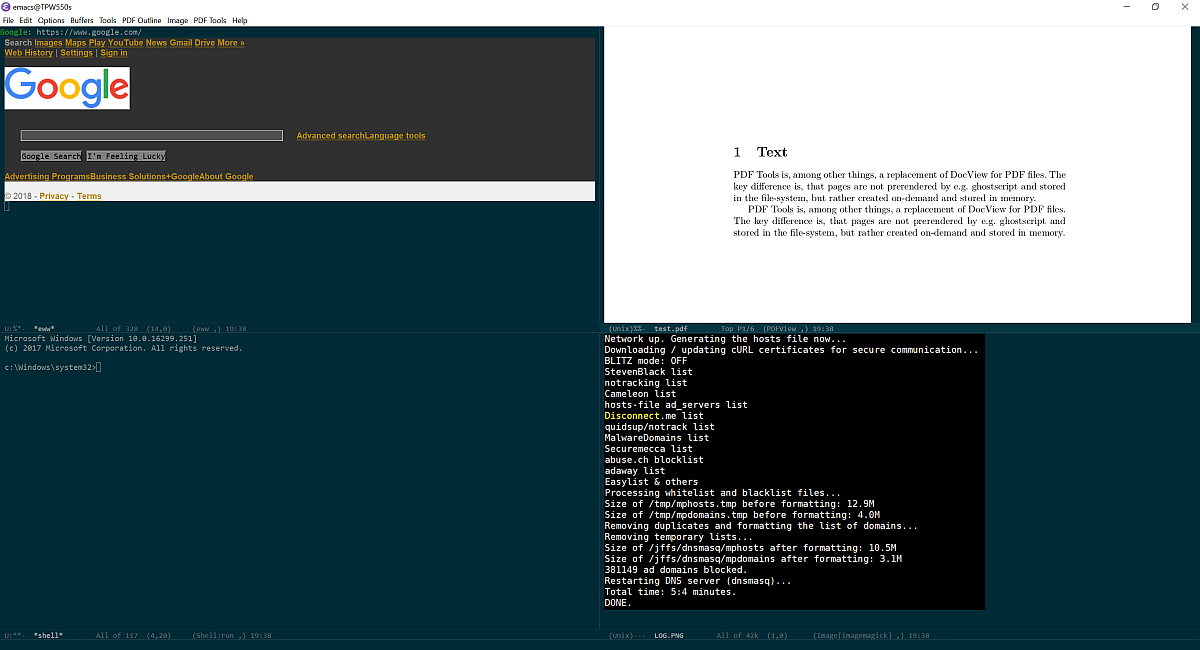Screen dimensions: 1200x650
Task: Click the Google Search button
Action: 51,156
